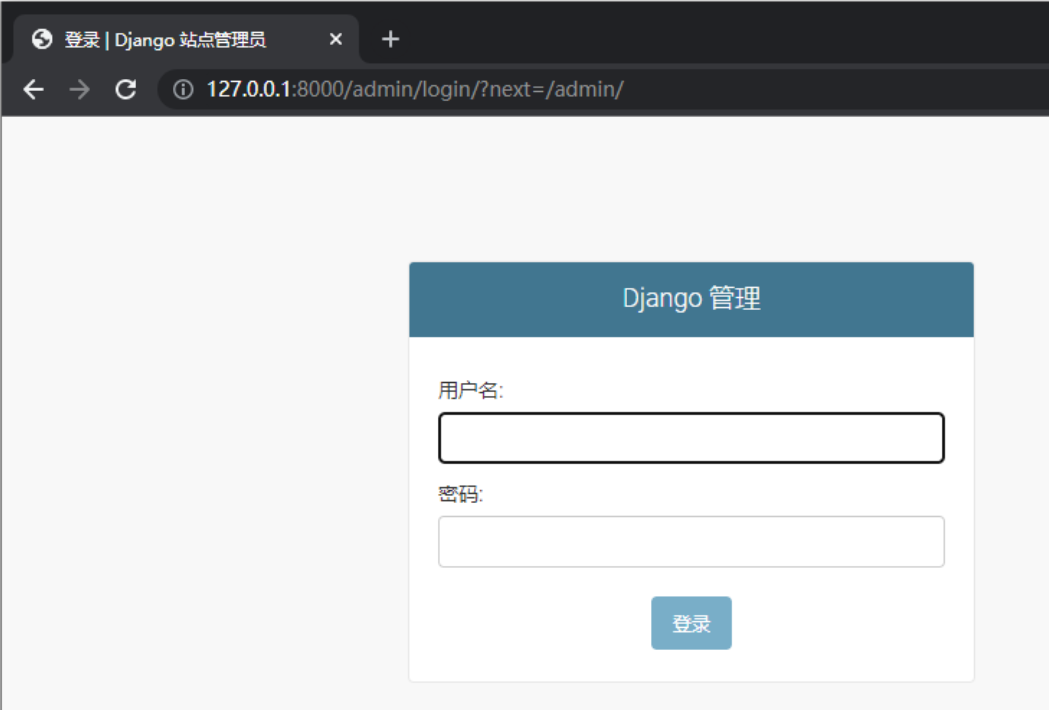Click the Django 管理 header title
Image resolution: width=1049 pixels, height=710 pixels.
point(691,298)
